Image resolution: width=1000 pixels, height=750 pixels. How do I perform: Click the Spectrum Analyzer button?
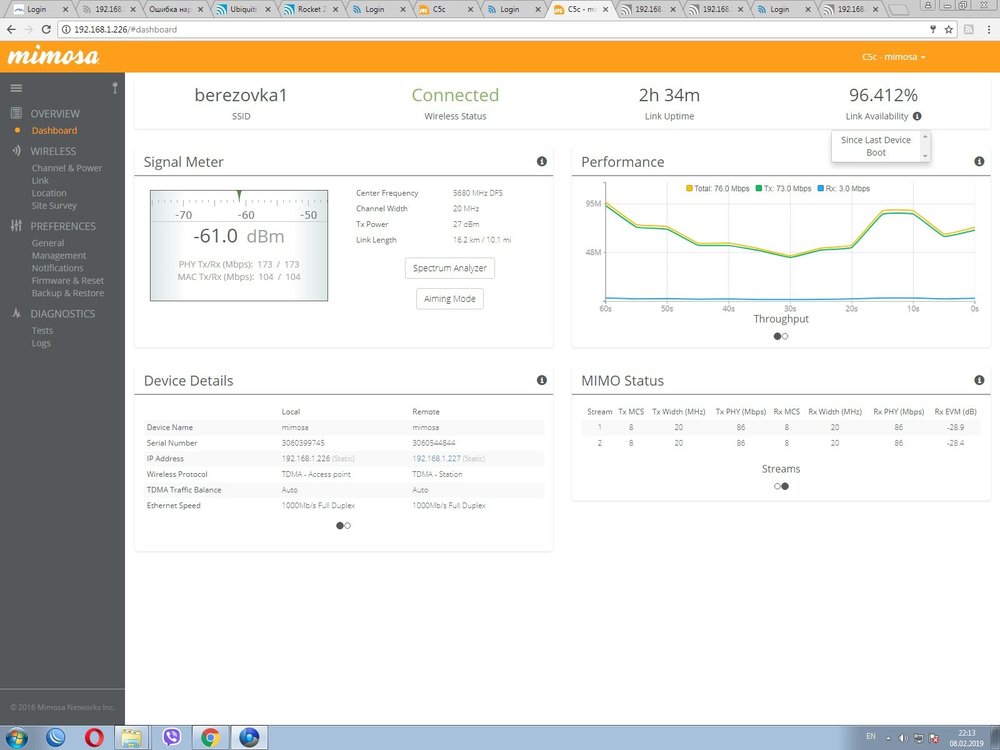pyautogui.click(x=449, y=268)
